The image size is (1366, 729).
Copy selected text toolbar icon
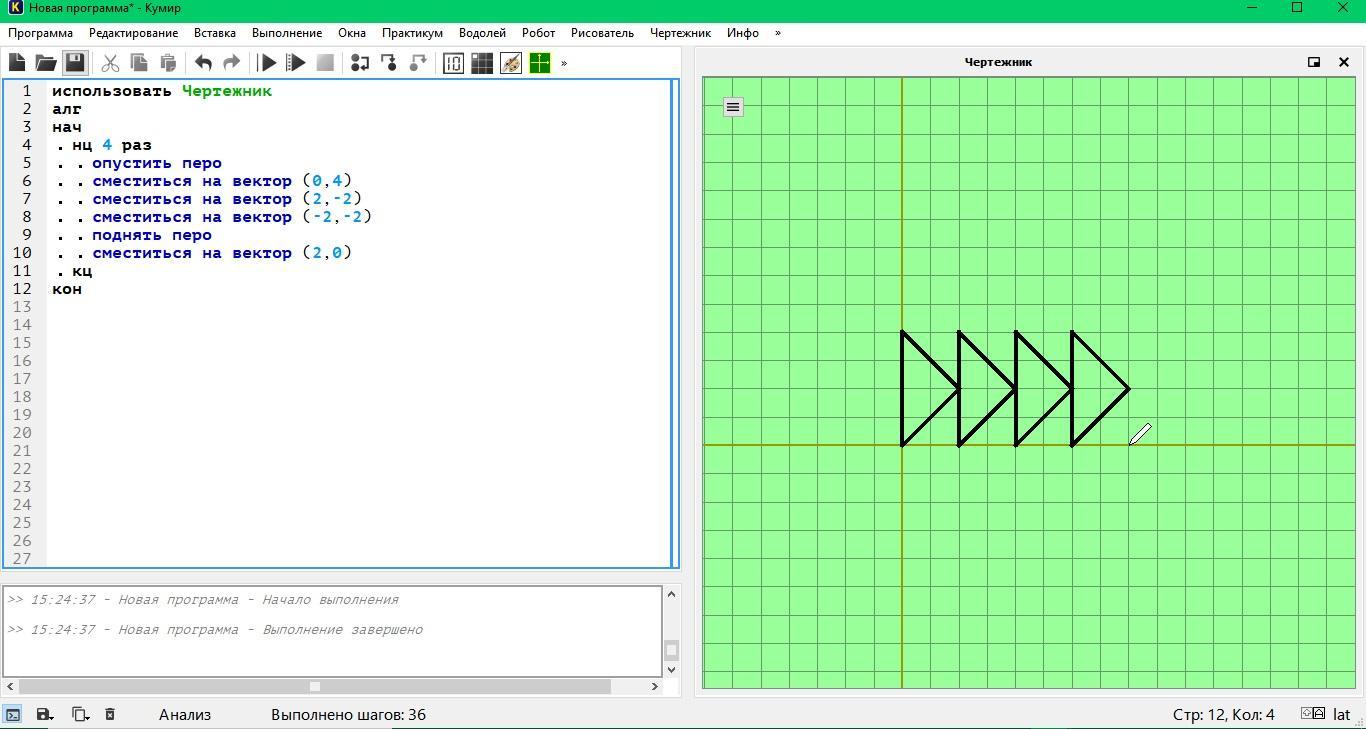[x=139, y=63]
